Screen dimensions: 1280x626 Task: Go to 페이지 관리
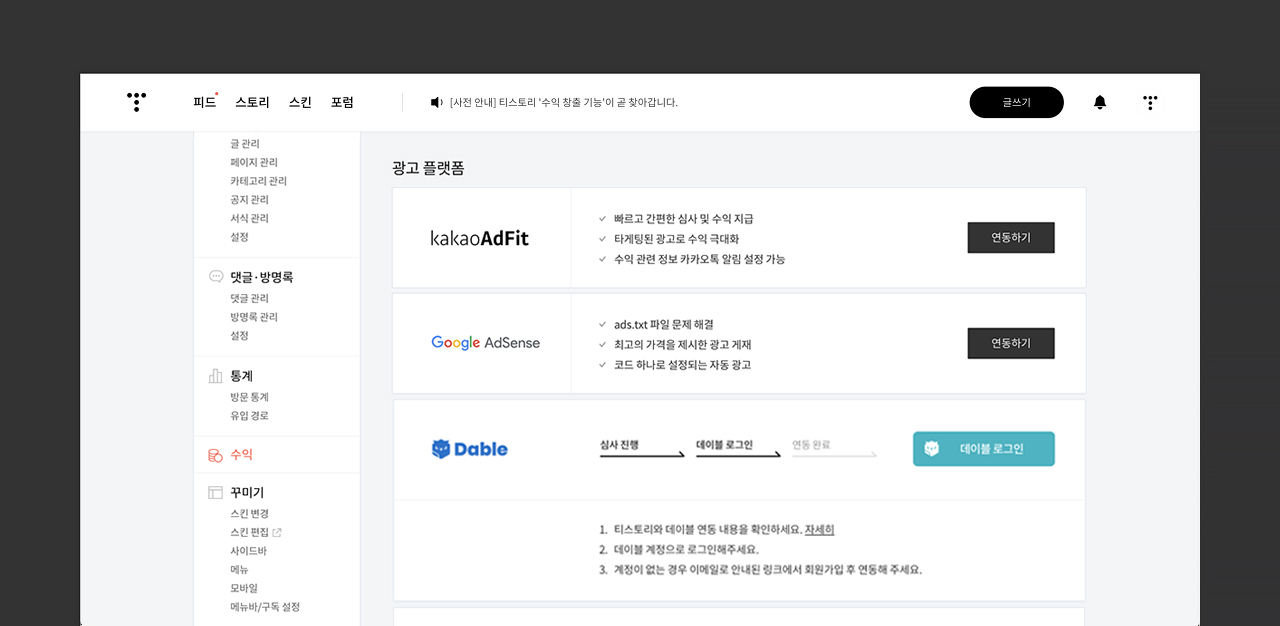254,162
